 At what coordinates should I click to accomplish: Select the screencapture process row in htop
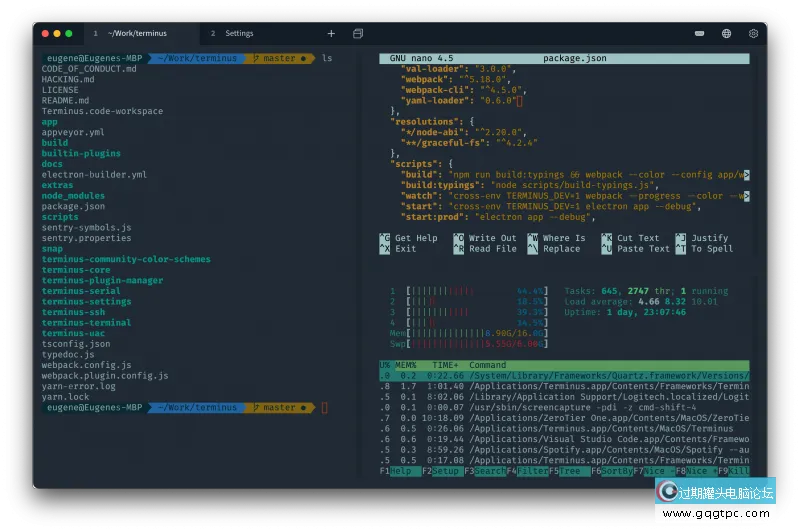(x=560, y=407)
